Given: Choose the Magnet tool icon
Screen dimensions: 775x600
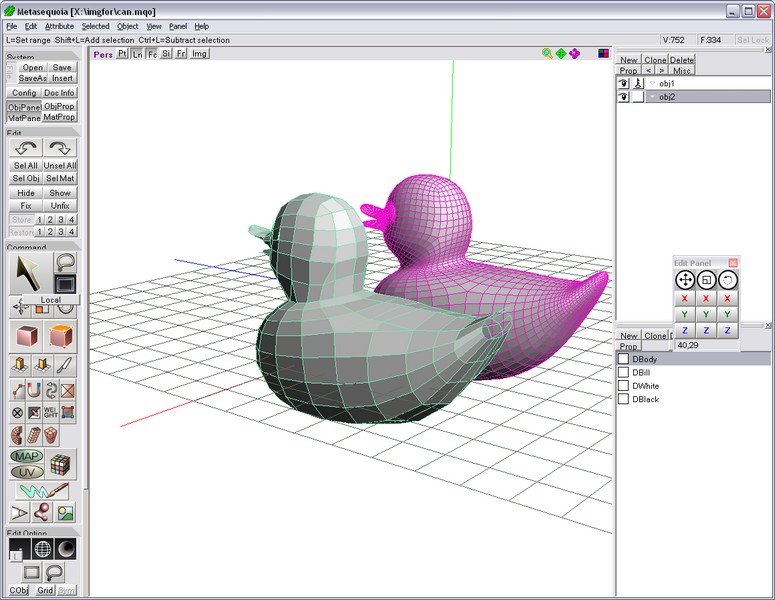Looking at the screenshot, I should (x=34, y=390).
